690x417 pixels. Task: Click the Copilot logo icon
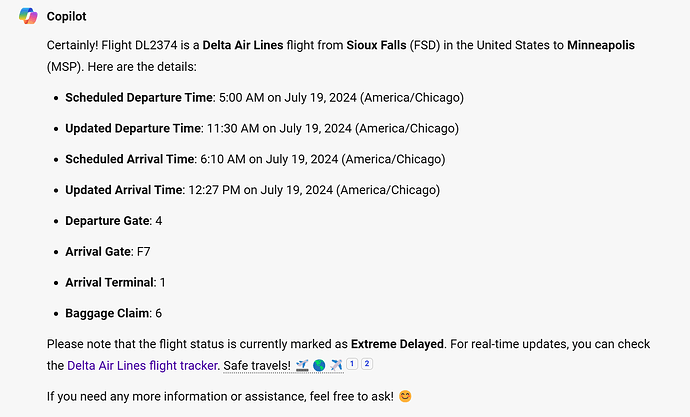click(x=28, y=16)
